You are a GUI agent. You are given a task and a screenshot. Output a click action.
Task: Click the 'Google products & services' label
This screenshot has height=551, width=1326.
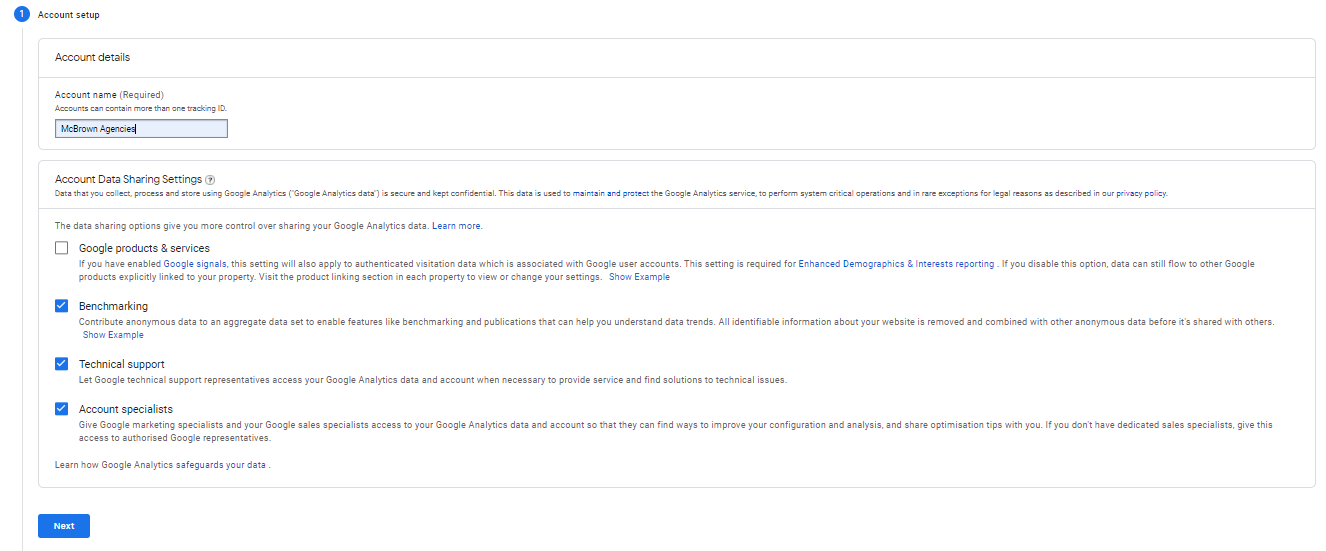[144, 248]
